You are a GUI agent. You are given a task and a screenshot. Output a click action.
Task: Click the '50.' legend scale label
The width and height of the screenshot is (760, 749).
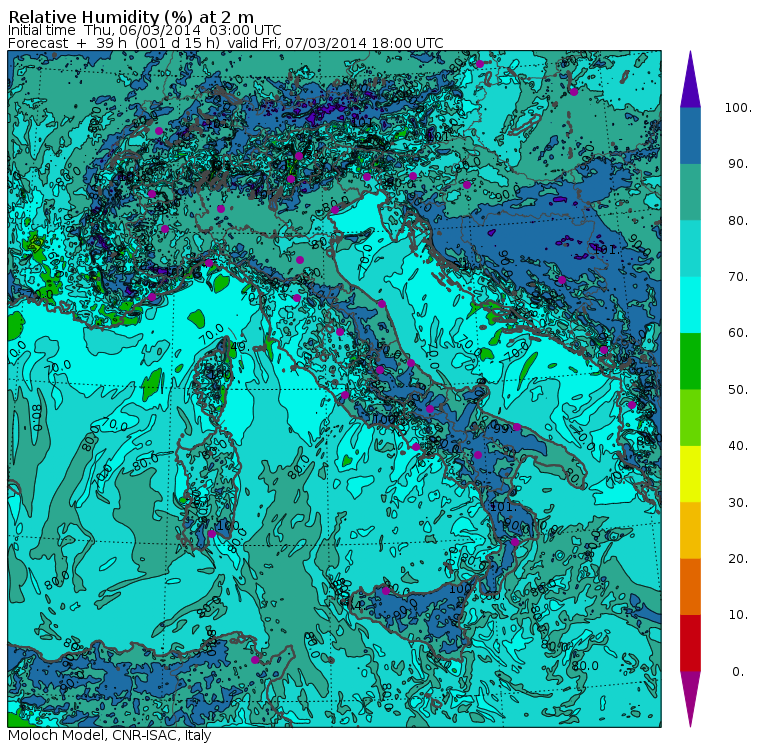(x=738, y=389)
